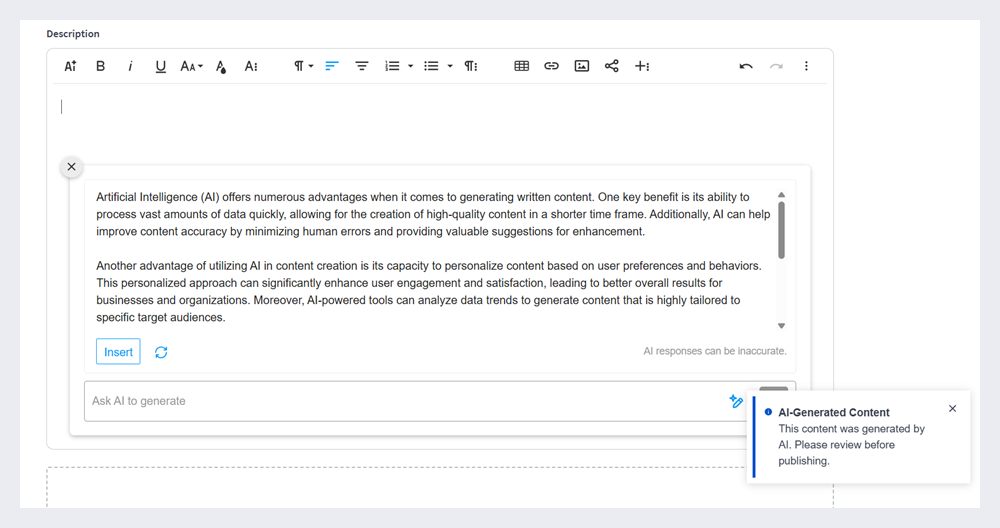
Task: Open the vertical three-dot toolbar menu
Action: tap(806, 66)
